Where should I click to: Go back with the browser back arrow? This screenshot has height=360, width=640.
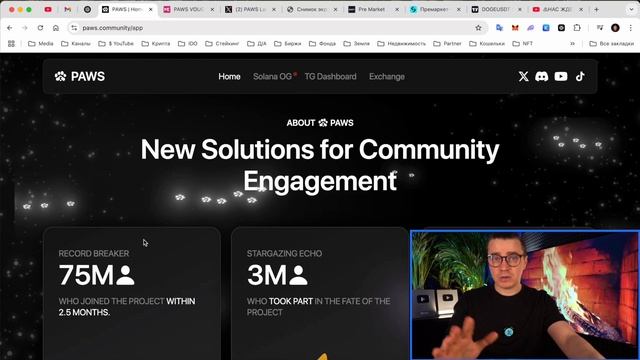tap(10, 28)
